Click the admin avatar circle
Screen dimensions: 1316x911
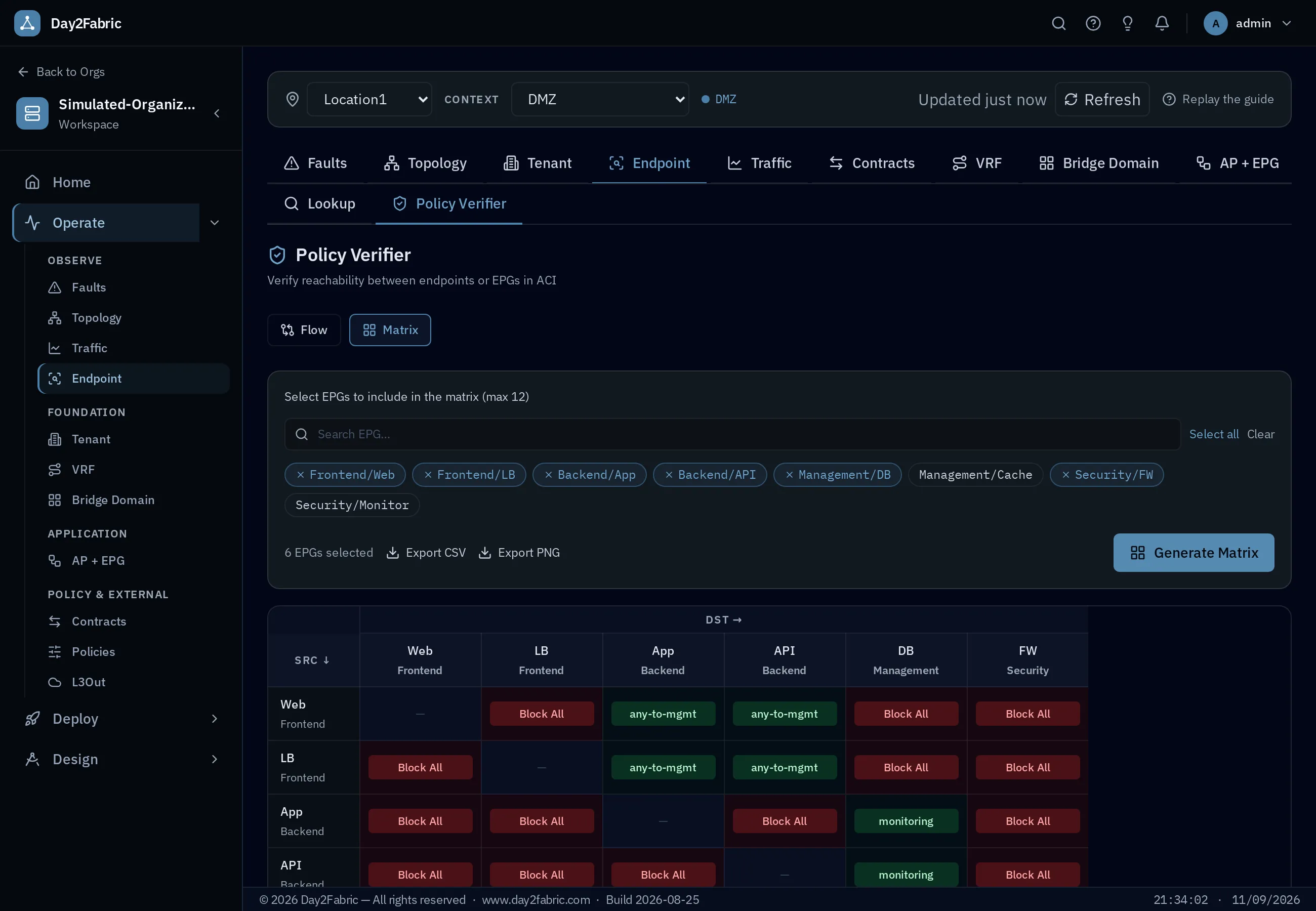click(x=1215, y=23)
